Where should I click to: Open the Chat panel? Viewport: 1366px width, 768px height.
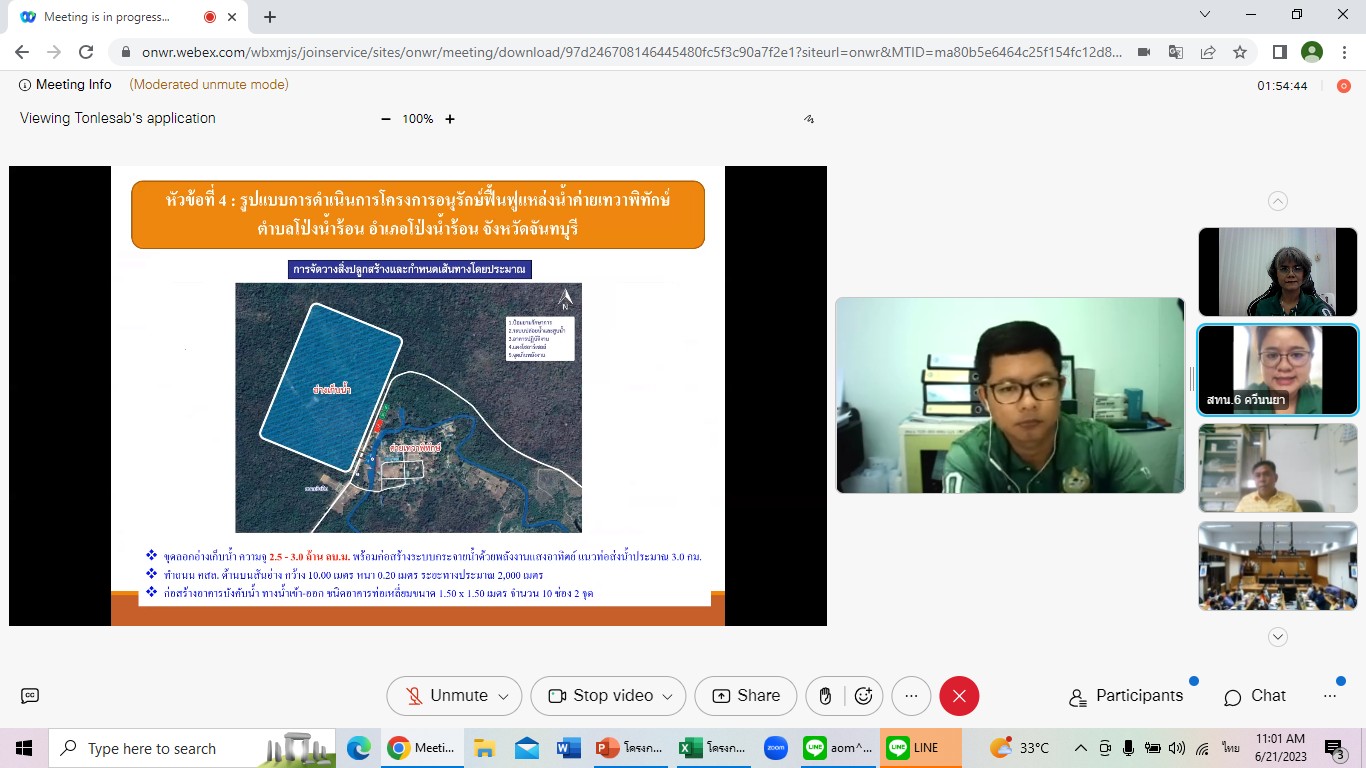(1255, 696)
